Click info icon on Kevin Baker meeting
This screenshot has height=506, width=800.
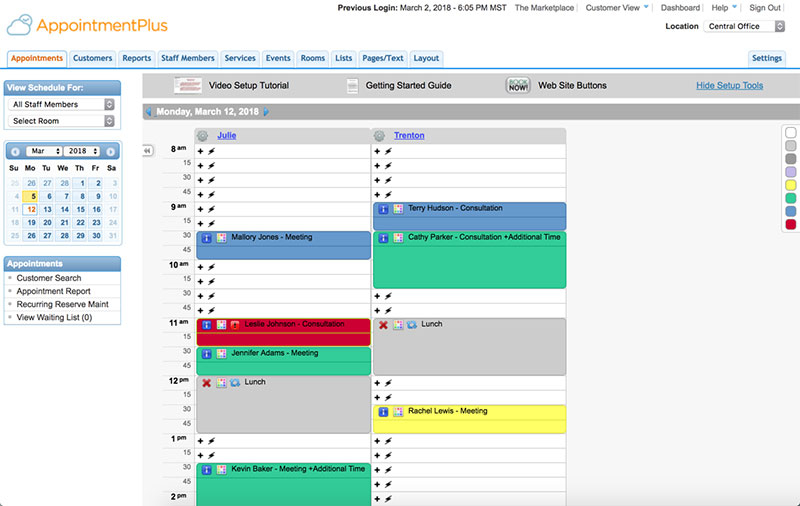pos(207,470)
